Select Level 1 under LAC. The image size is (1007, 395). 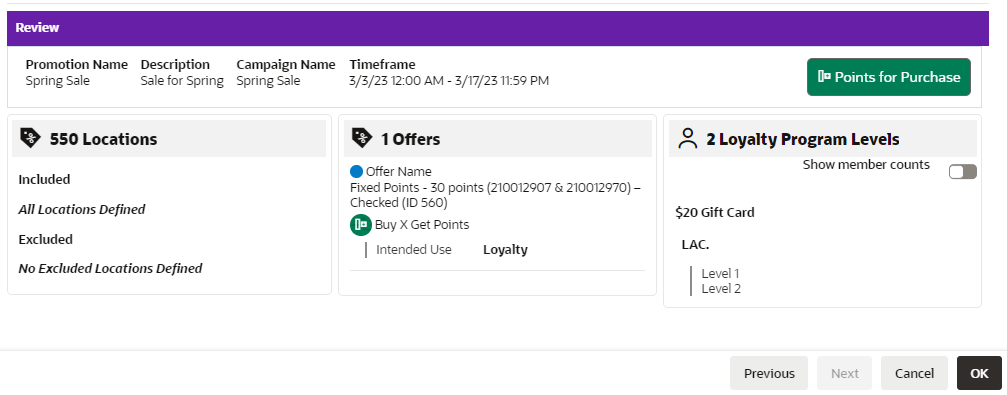pos(720,274)
